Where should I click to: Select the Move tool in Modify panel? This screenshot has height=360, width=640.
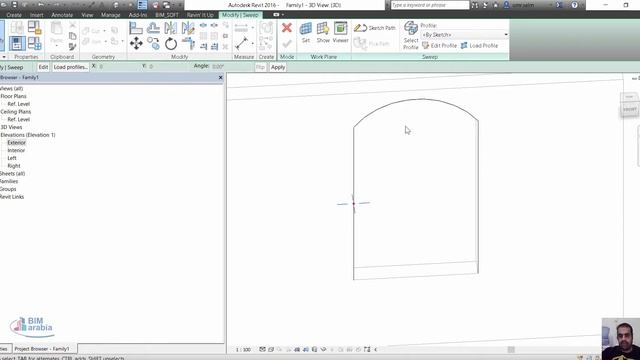pyautogui.click(x=136, y=43)
